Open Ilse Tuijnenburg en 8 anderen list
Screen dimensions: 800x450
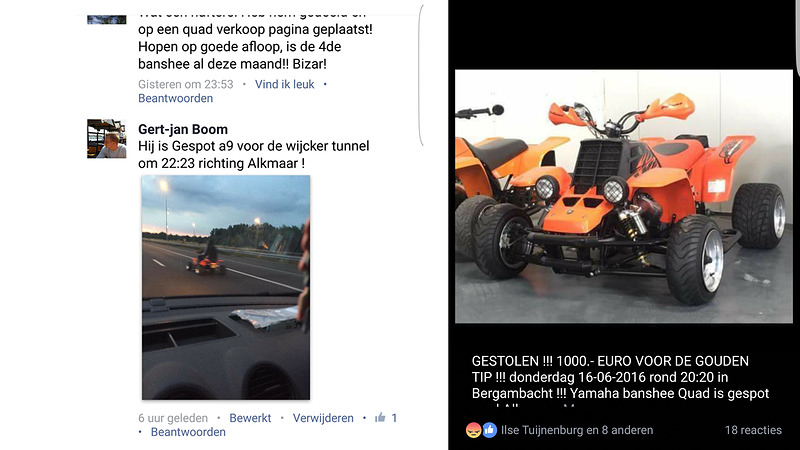pyautogui.click(x=577, y=430)
